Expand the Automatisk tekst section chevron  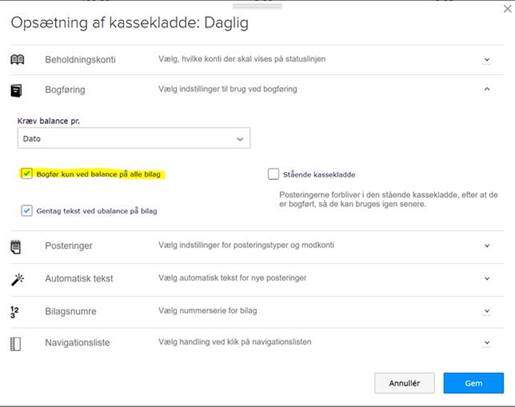[x=487, y=278]
